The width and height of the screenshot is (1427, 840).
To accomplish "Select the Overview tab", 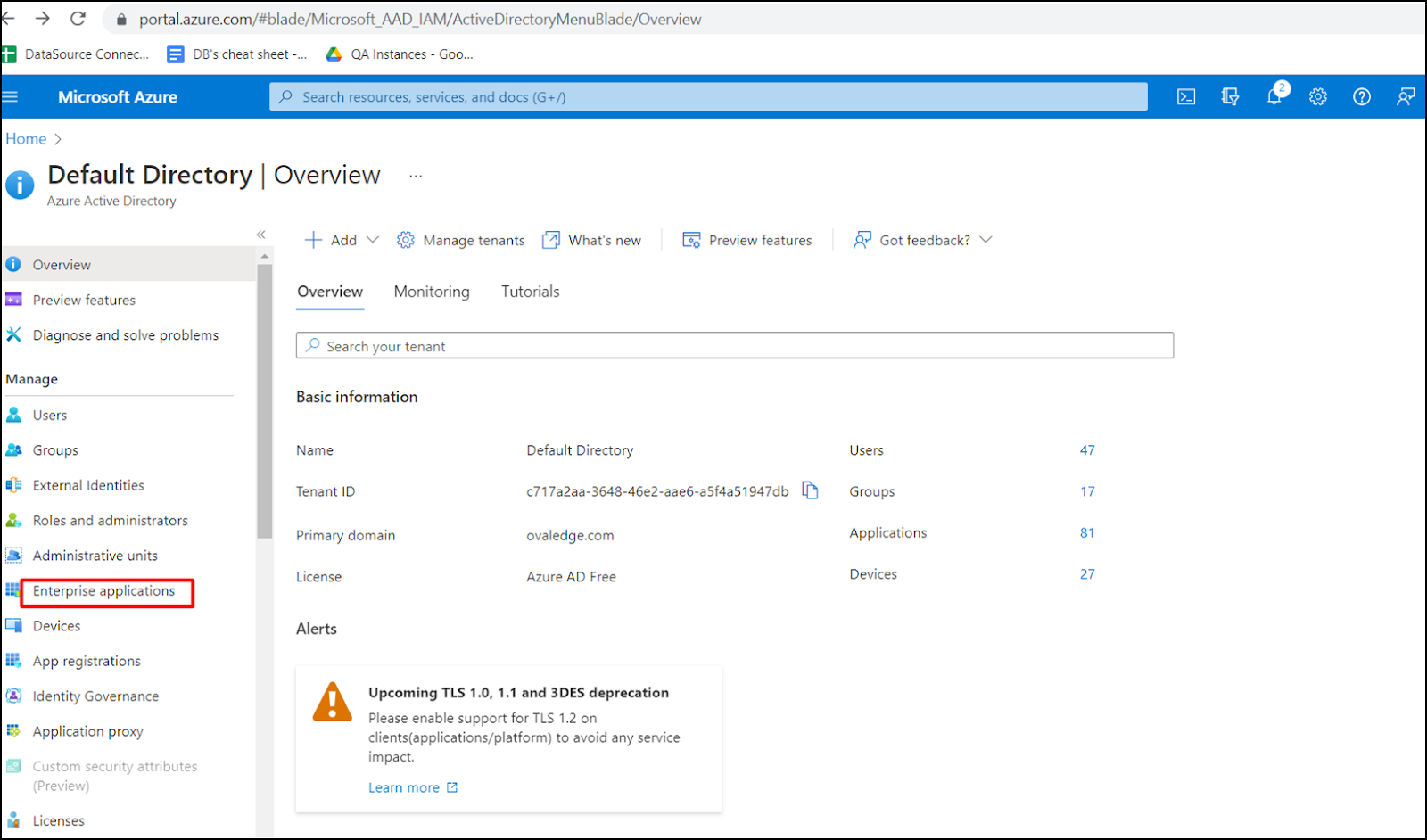I will (330, 292).
